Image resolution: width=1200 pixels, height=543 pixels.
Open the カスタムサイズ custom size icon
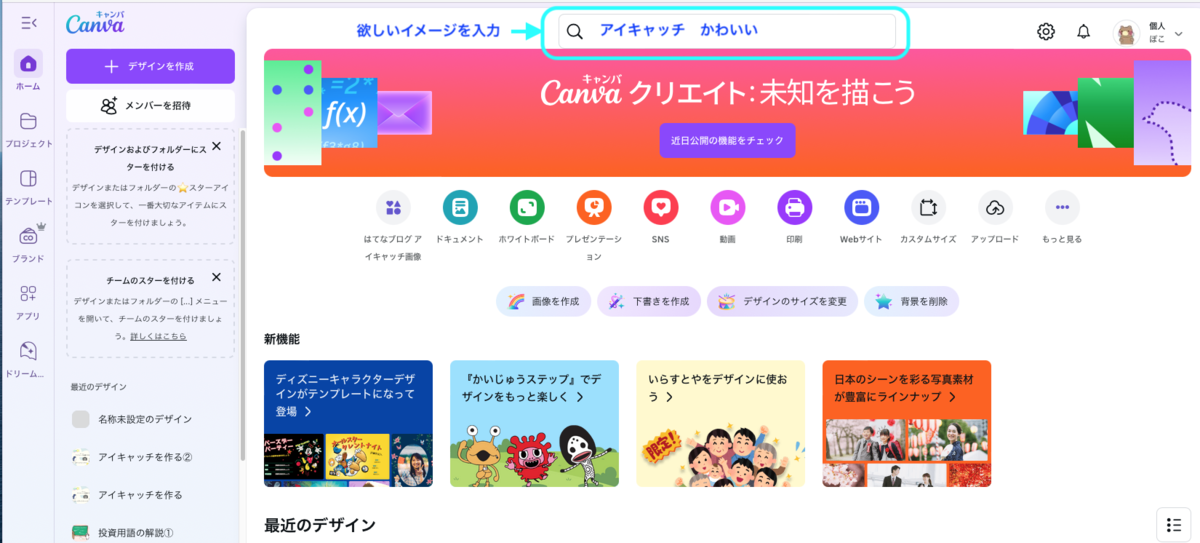928,208
